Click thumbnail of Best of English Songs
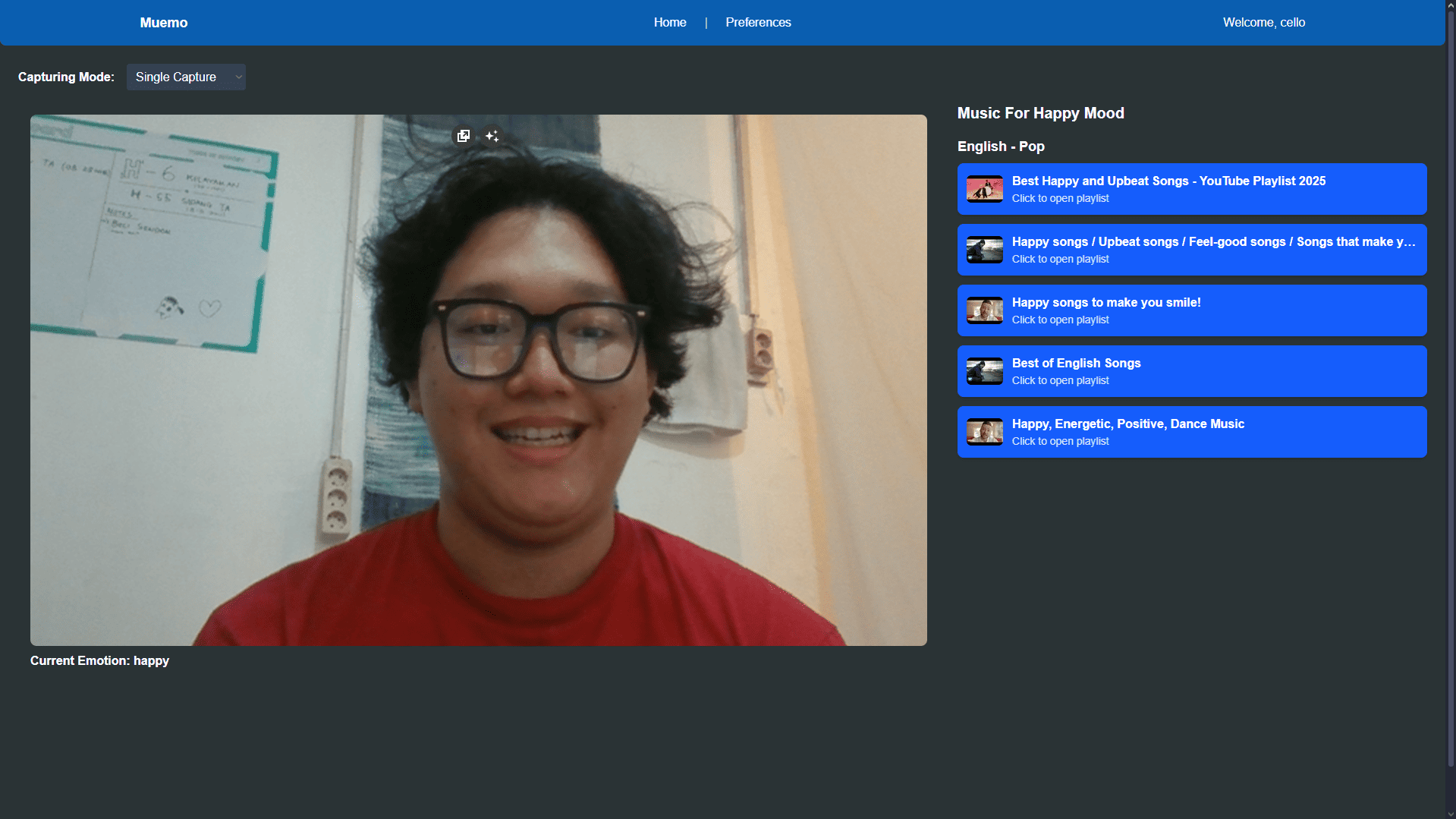This screenshot has height=819, width=1456. click(x=984, y=371)
